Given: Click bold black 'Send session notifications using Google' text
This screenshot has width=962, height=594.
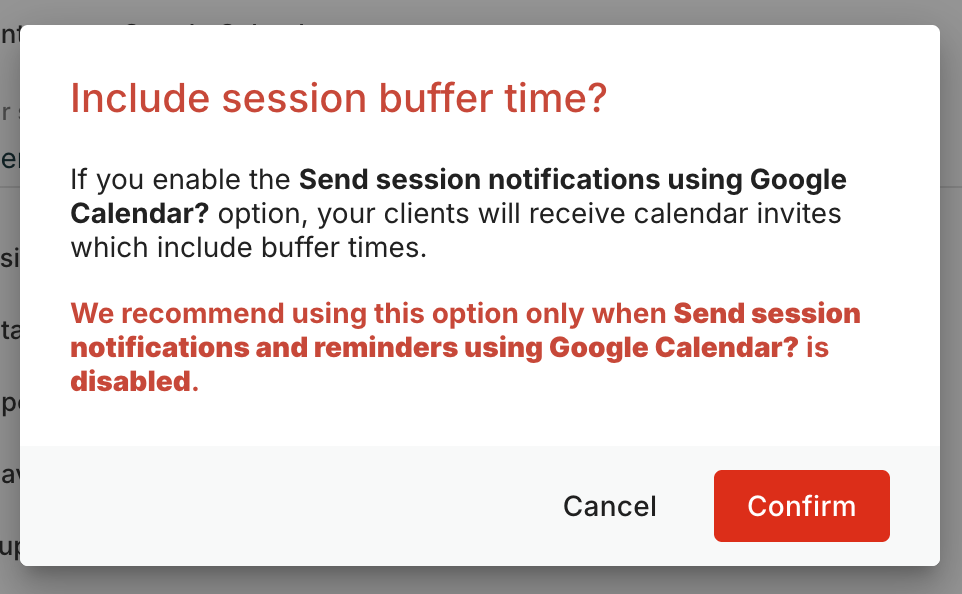Looking at the screenshot, I should 572,180.
